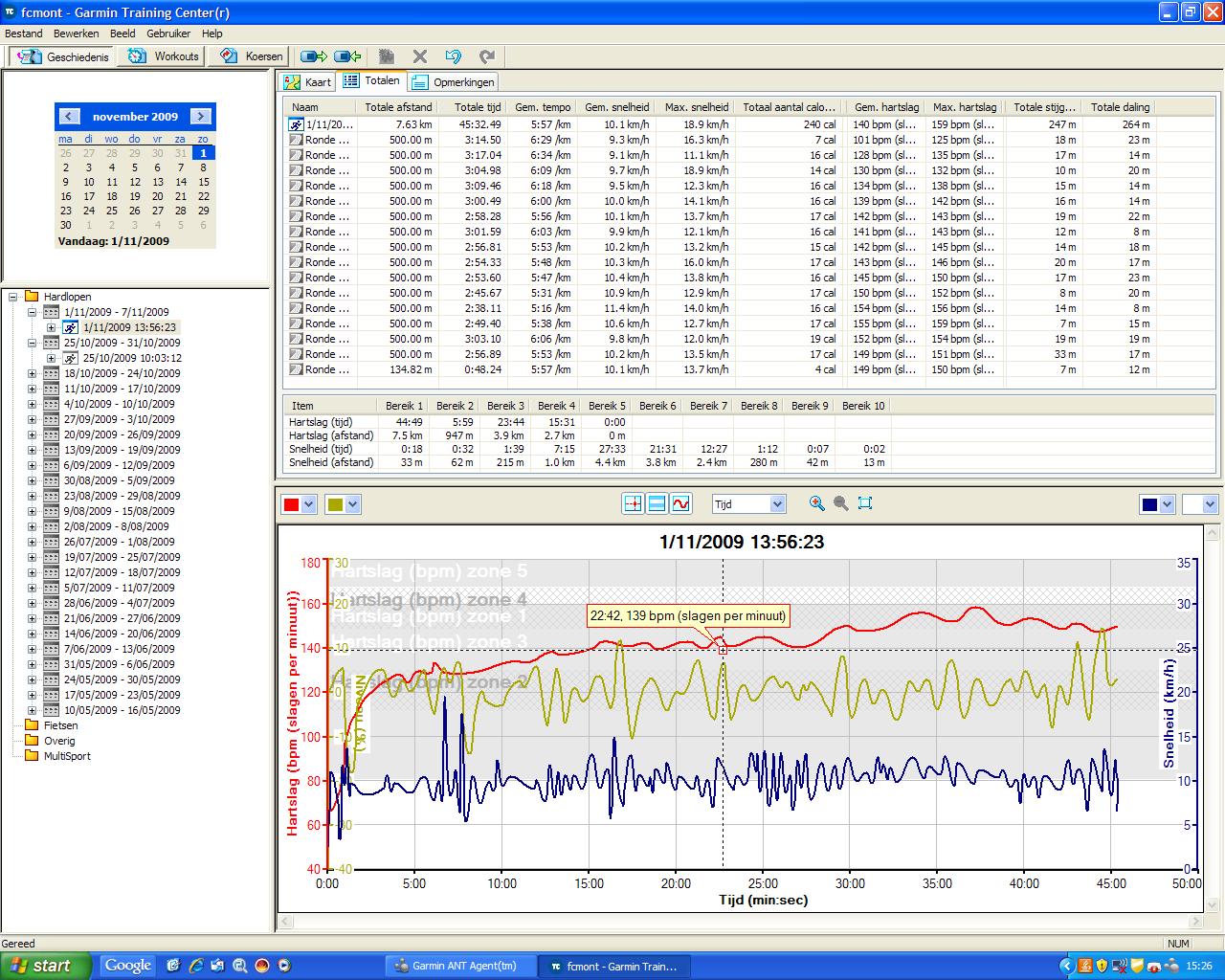Click the Internet Explorer quick launch icon
This screenshot has height=980, width=1225.
196,966
